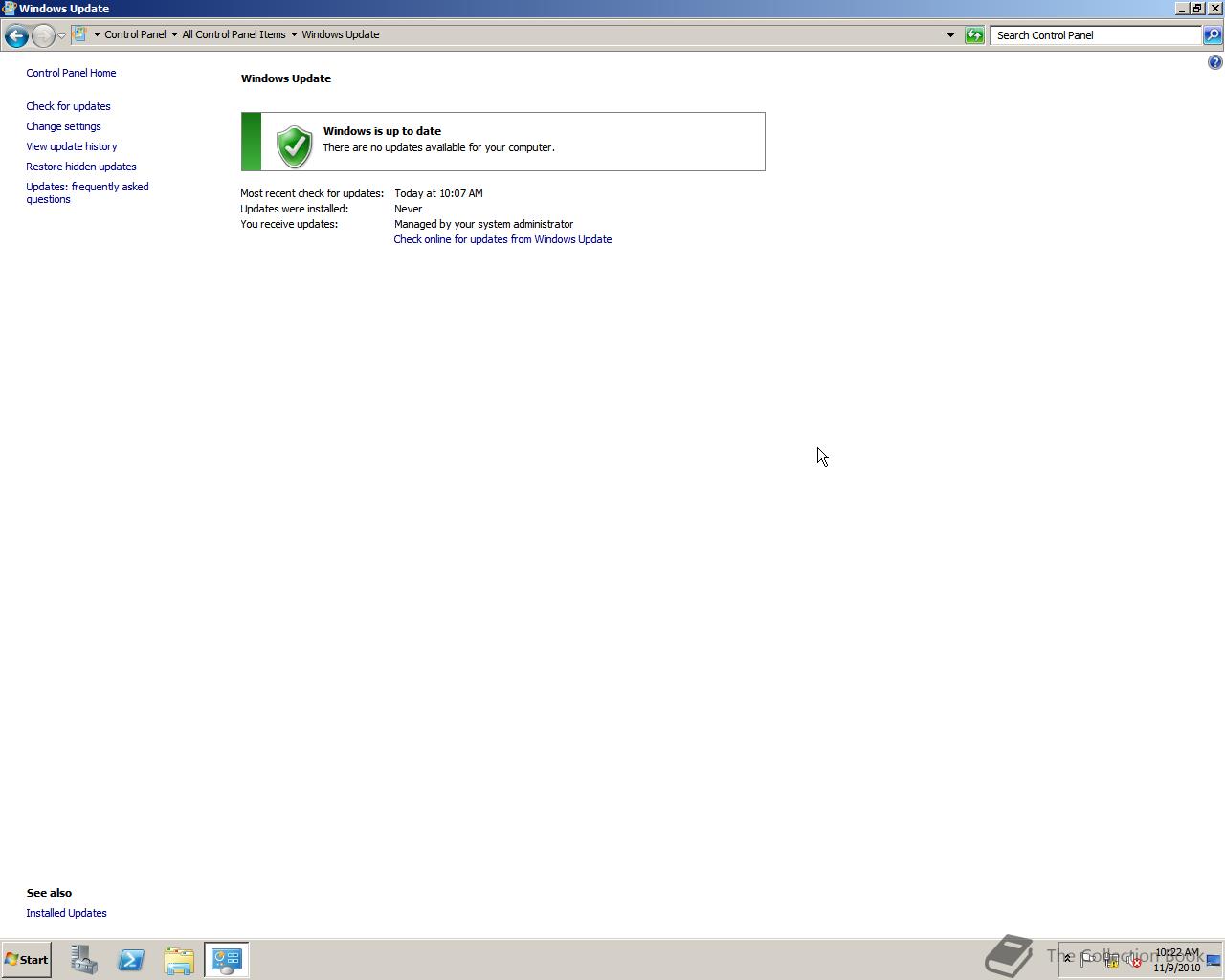The height and width of the screenshot is (980, 1225).
Task: Open View update history link
Action: pyautogui.click(x=72, y=146)
